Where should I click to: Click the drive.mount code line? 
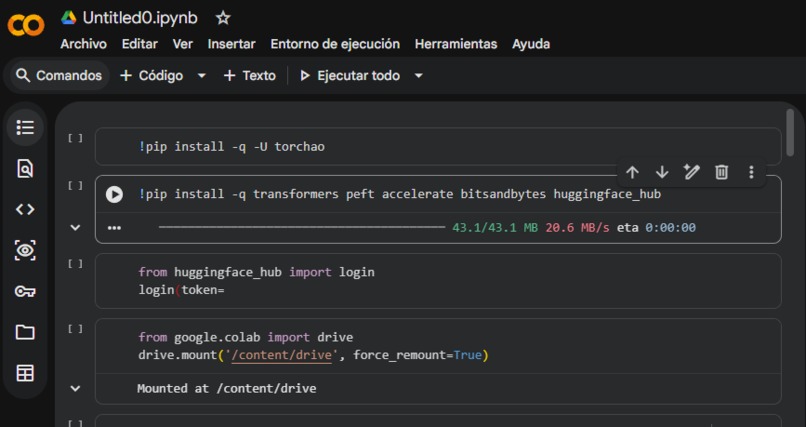pyautogui.click(x=313, y=355)
